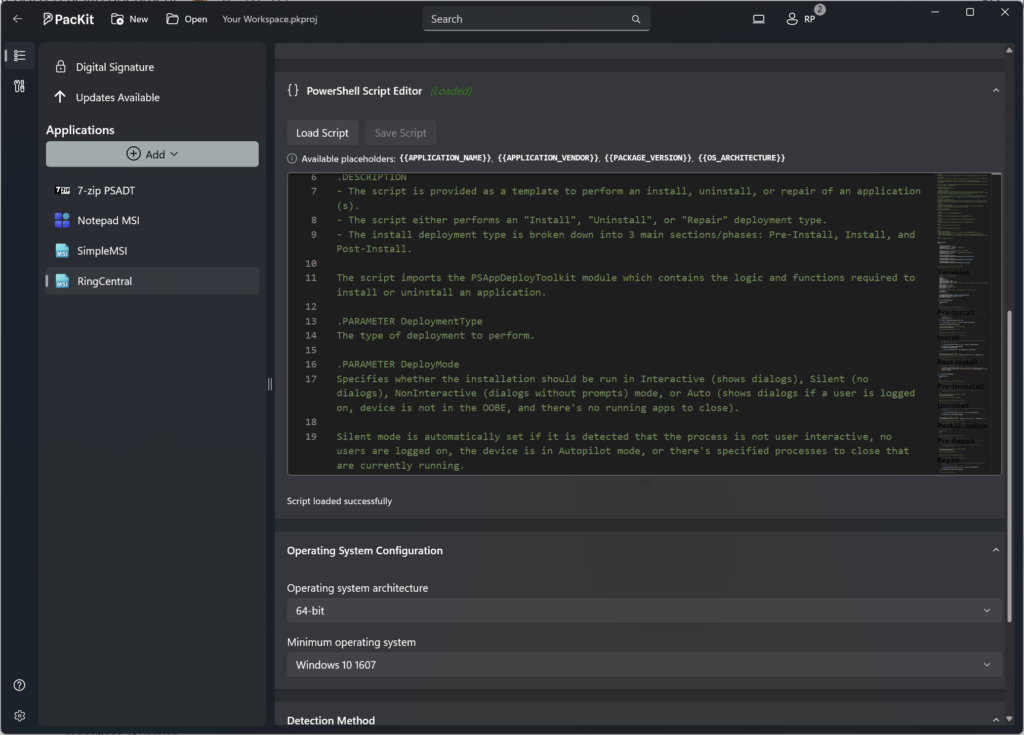Collapse the PowerShell Script Editor section
The width and height of the screenshot is (1024, 735).
click(x=995, y=89)
